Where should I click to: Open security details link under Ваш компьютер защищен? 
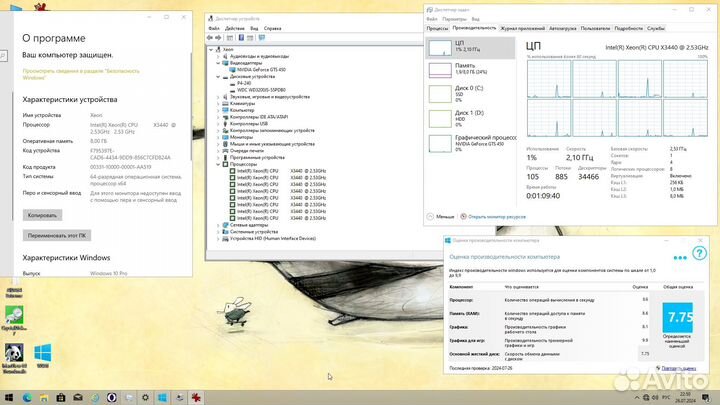tap(81, 74)
